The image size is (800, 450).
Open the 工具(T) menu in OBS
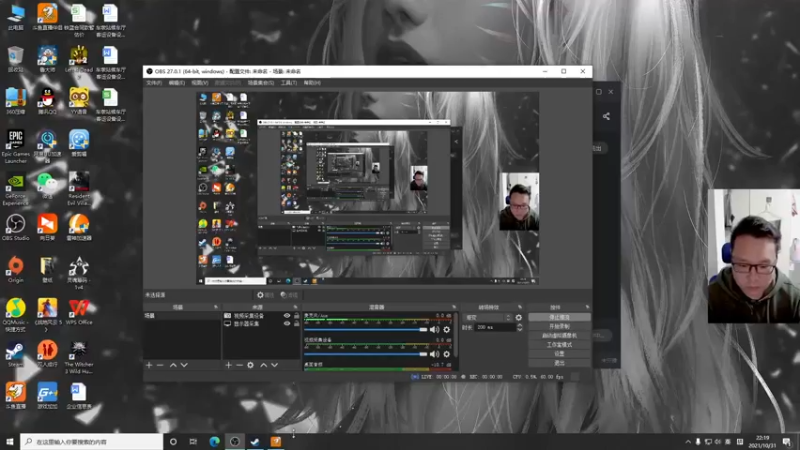[x=289, y=83]
